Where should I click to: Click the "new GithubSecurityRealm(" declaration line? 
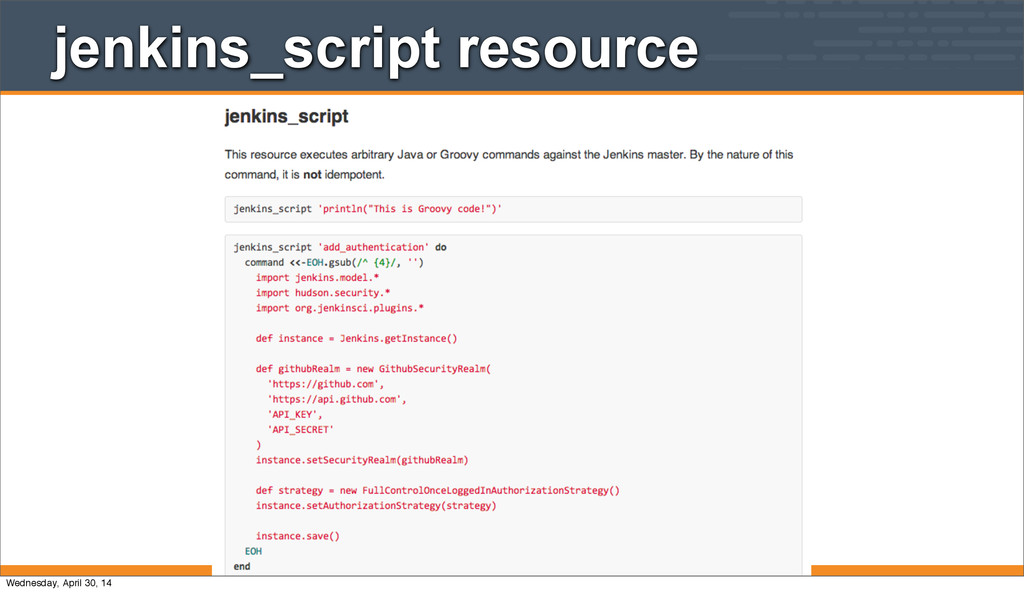click(x=373, y=369)
